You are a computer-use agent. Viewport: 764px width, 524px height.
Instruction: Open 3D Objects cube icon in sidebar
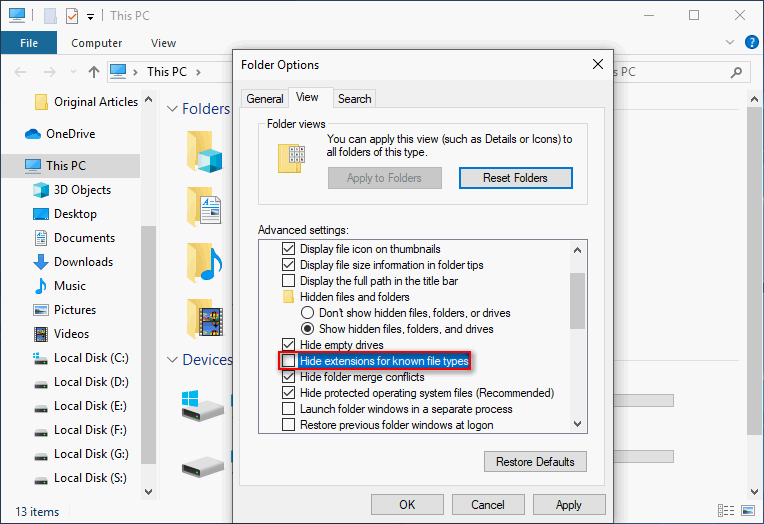pyautogui.click(x=41, y=190)
